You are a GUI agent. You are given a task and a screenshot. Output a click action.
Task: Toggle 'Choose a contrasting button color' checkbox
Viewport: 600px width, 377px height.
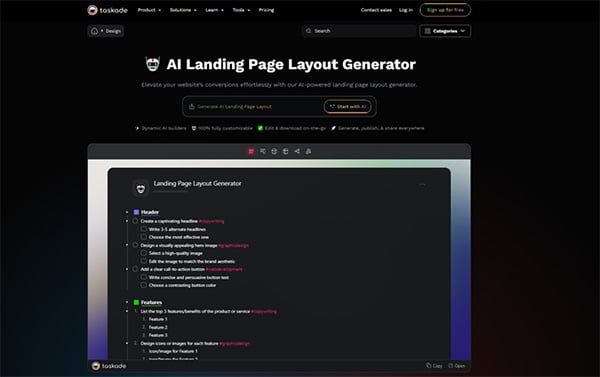(143, 285)
